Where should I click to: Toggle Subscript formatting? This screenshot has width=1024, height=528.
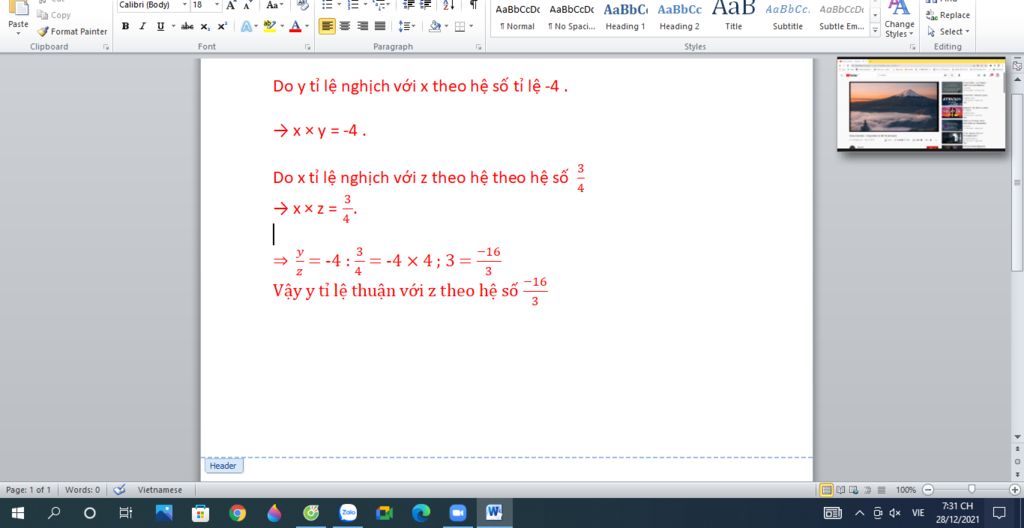click(205, 27)
